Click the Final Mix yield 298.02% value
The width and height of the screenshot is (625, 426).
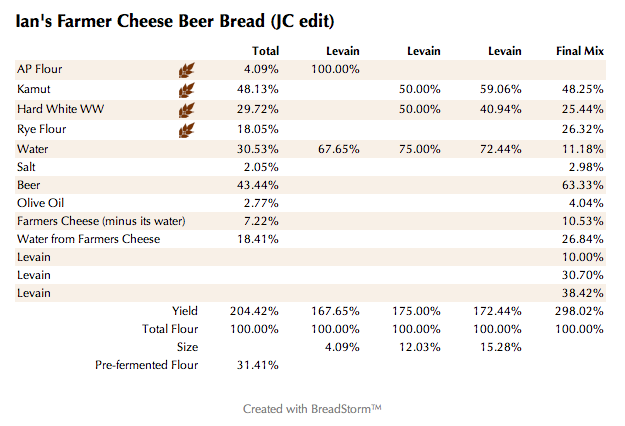tap(580, 311)
